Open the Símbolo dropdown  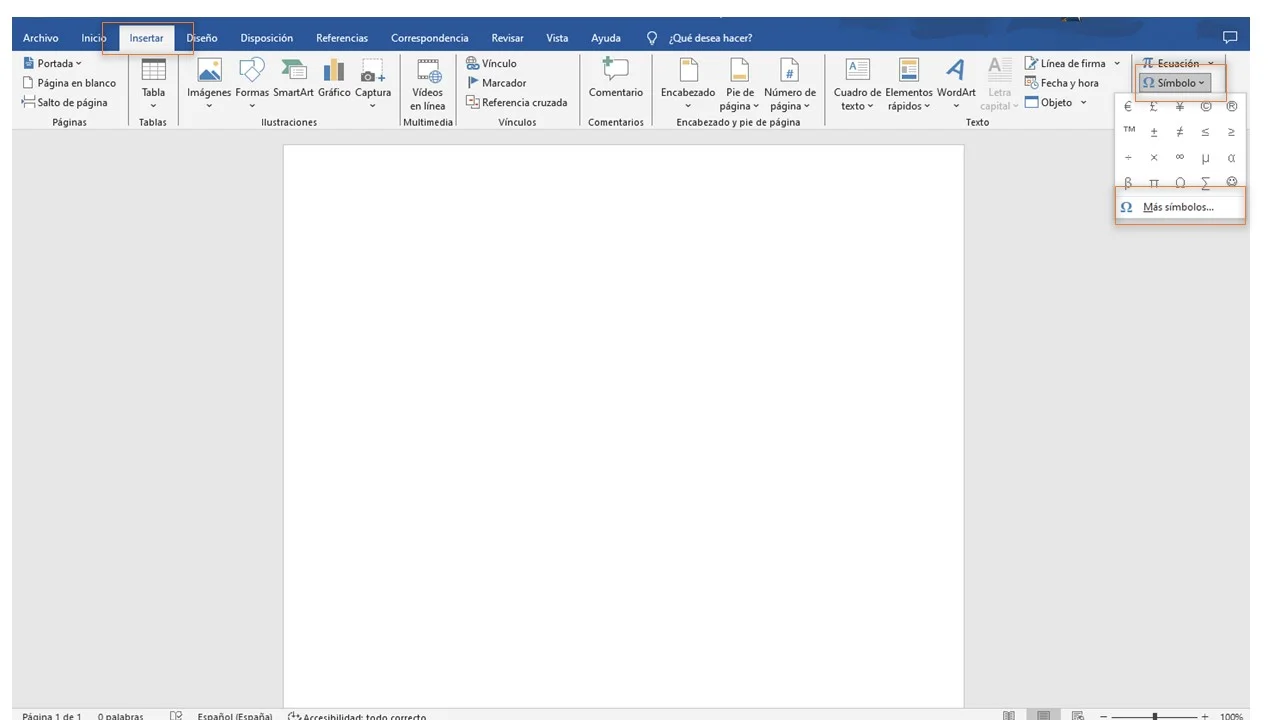tap(1175, 83)
